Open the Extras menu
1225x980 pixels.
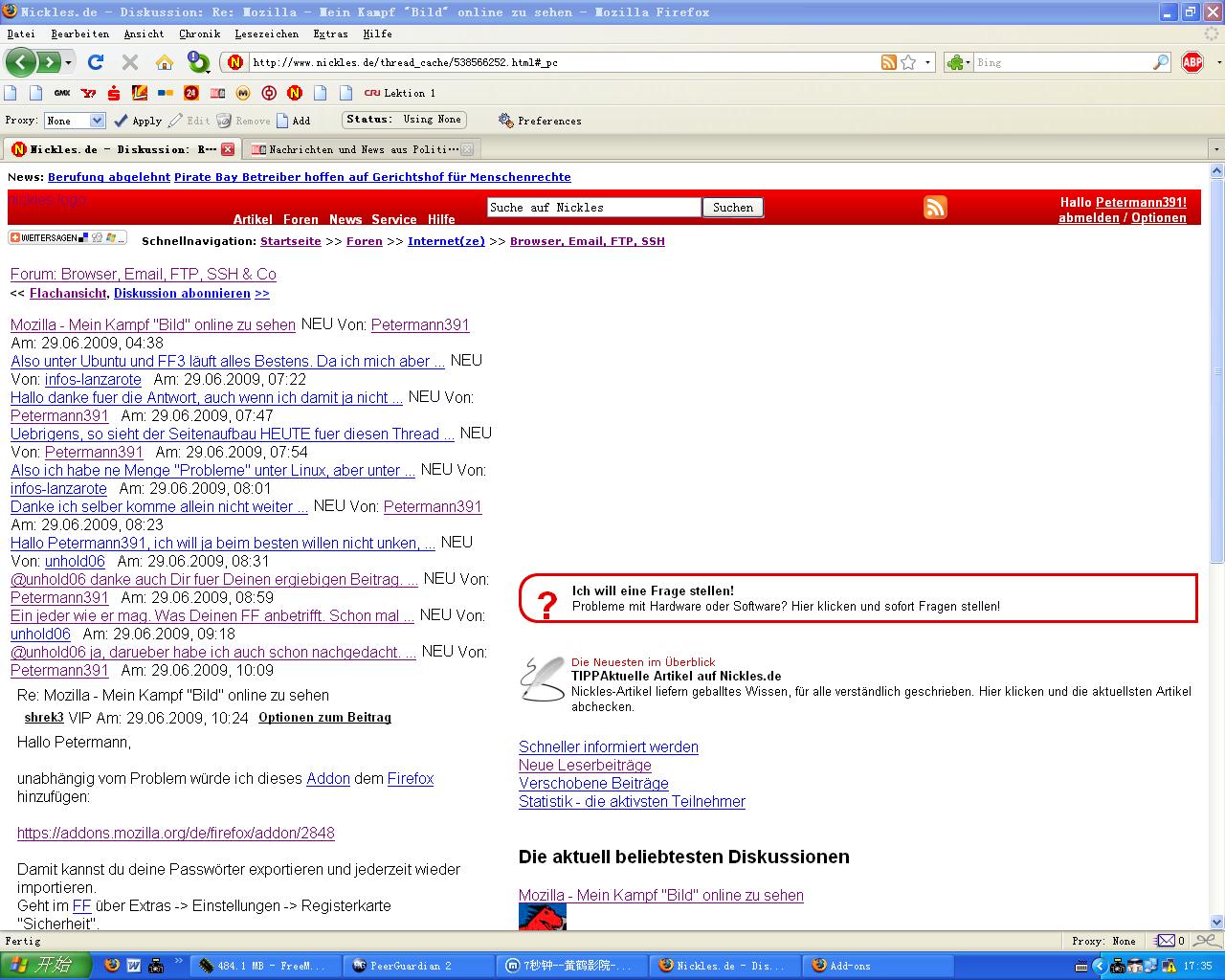tap(330, 33)
